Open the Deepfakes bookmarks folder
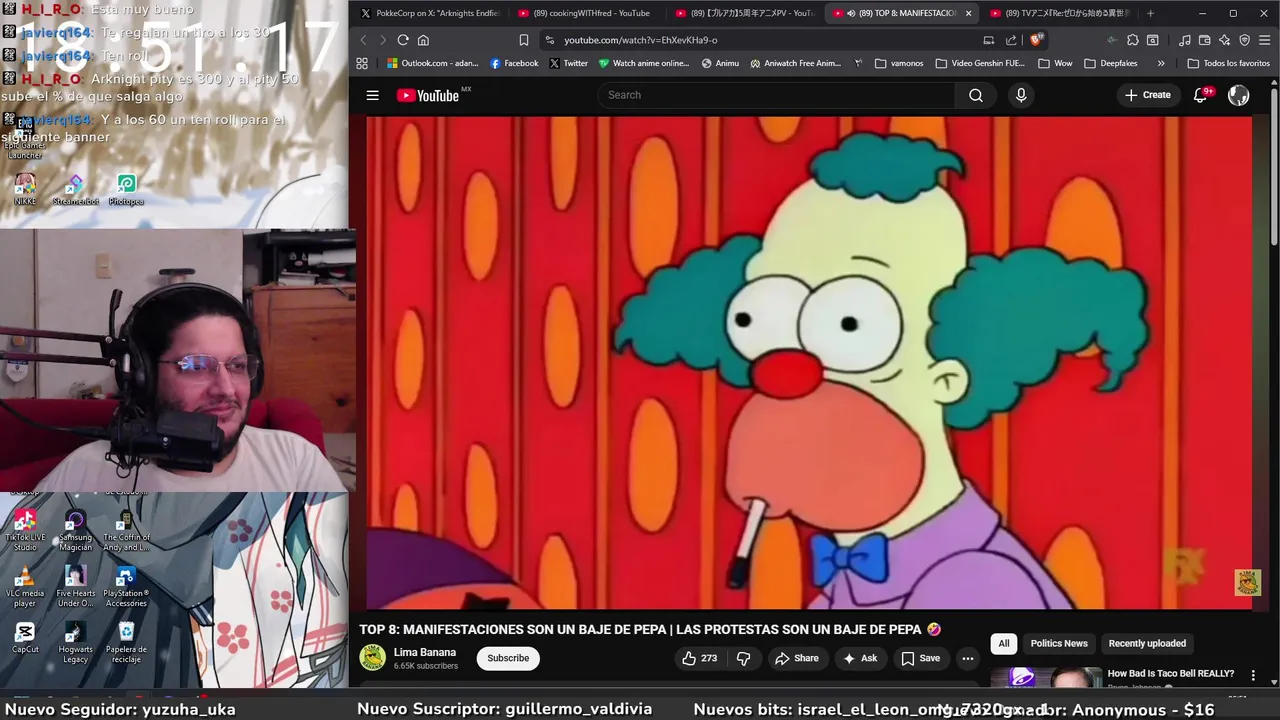The width and height of the screenshot is (1280, 720). 1111,63
